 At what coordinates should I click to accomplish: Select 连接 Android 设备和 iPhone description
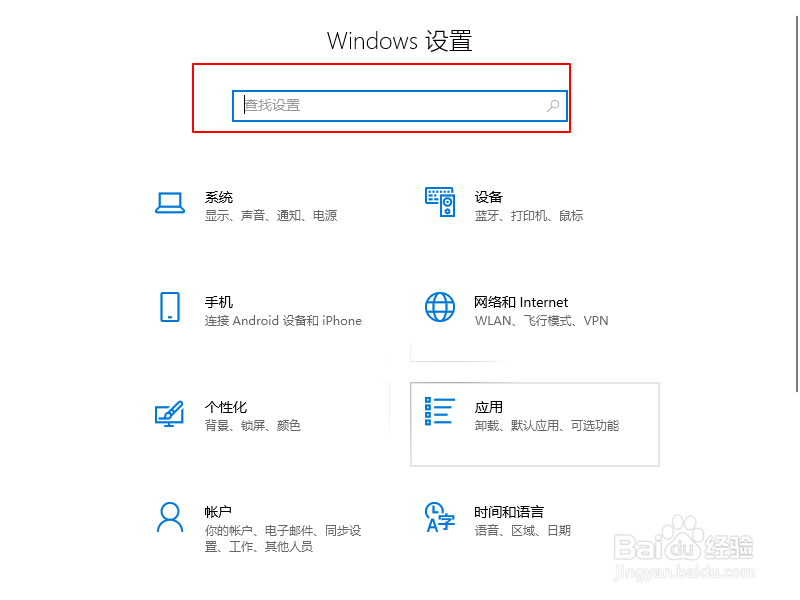[x=283, y=321]
